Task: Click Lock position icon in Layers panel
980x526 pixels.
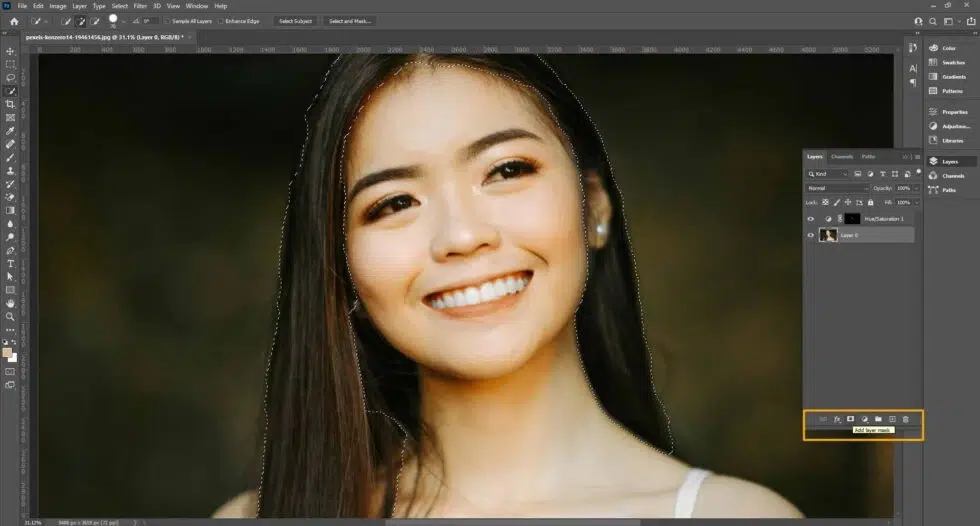Action: (x=848, y=202)
